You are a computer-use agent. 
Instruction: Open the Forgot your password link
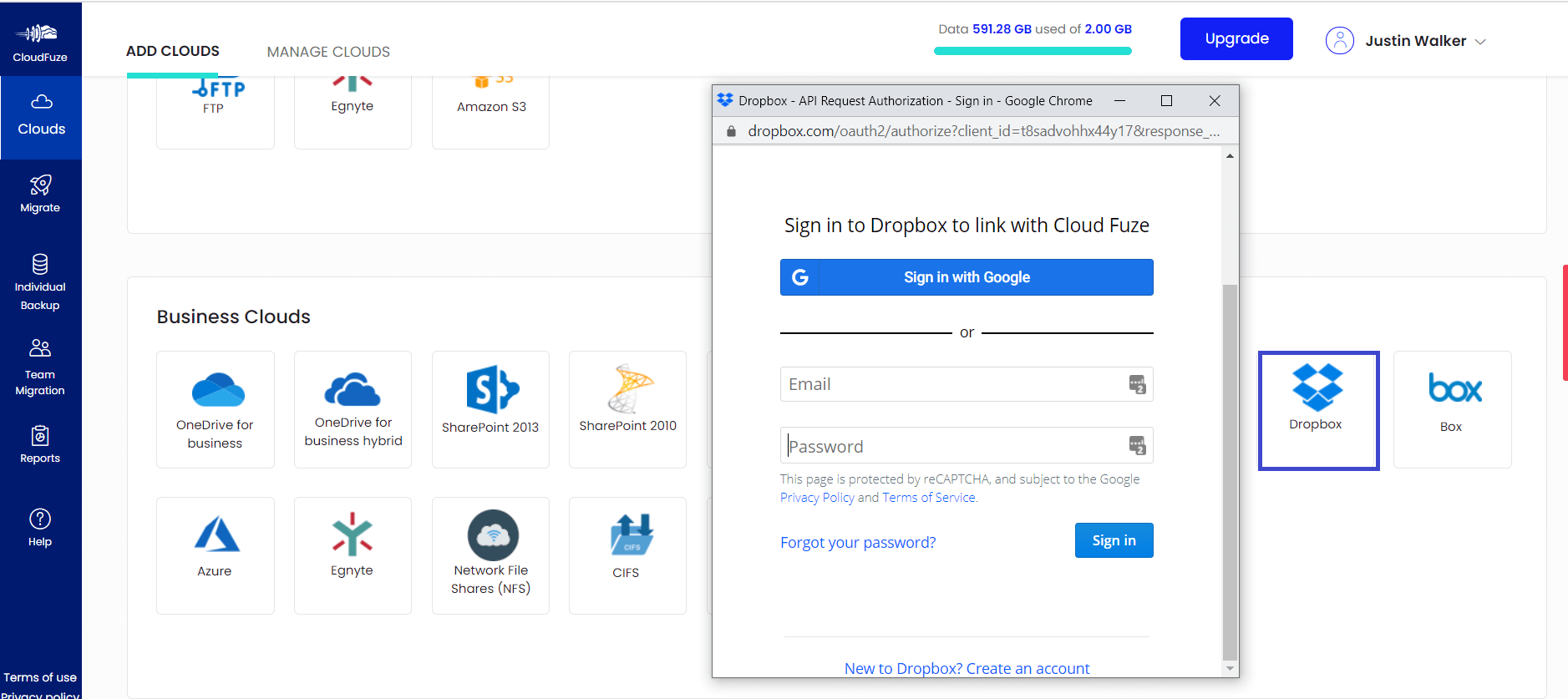coord(858,543)
